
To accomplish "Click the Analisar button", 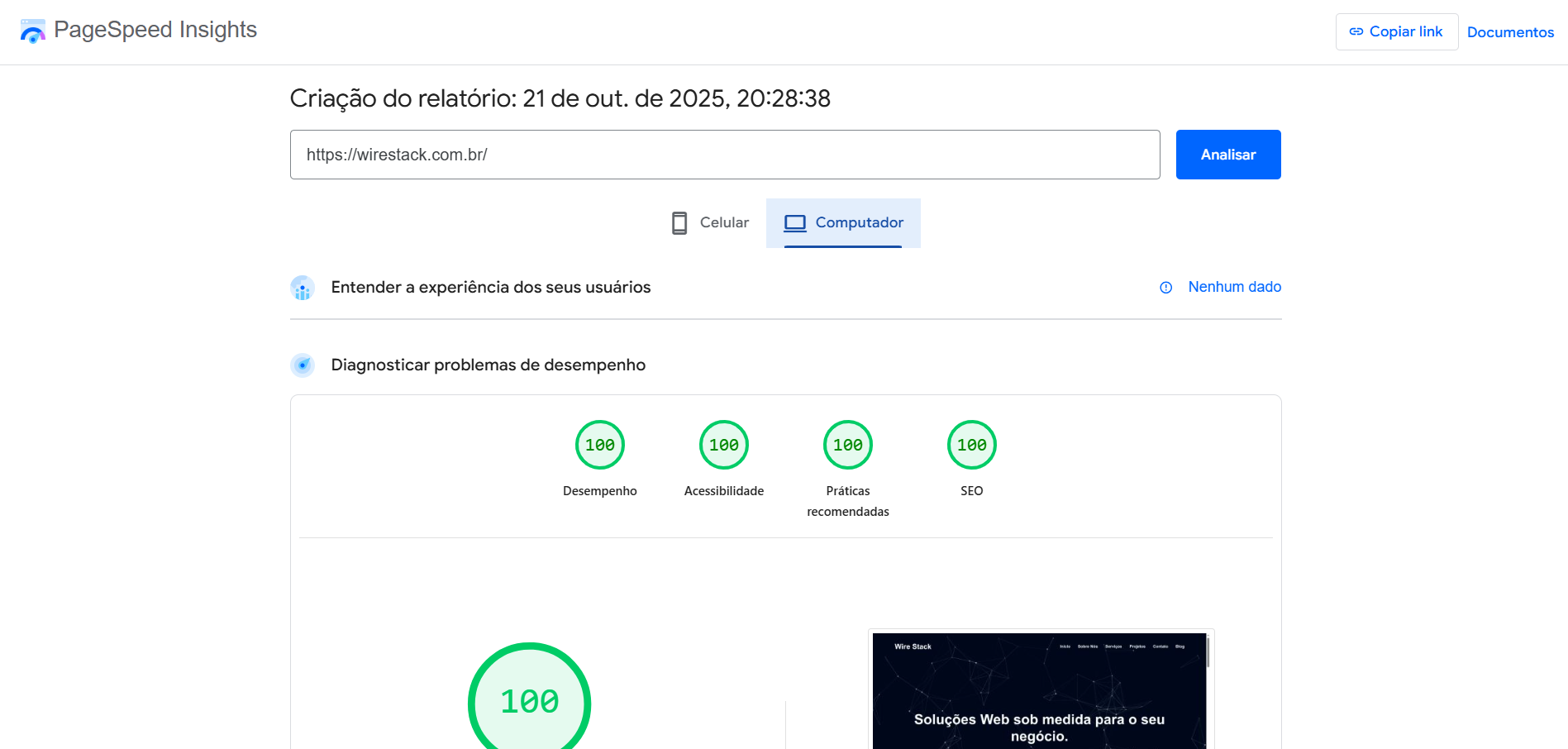I will [x=1228, y=155].
